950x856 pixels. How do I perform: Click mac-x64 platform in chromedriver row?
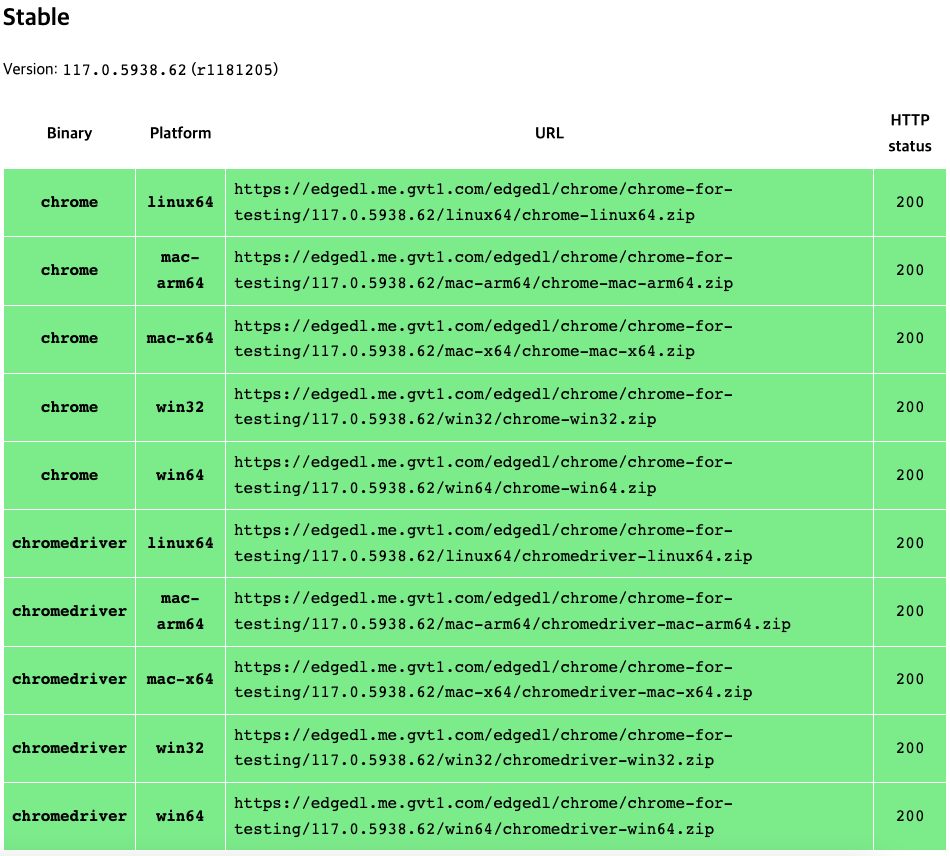tap(181, 680)
